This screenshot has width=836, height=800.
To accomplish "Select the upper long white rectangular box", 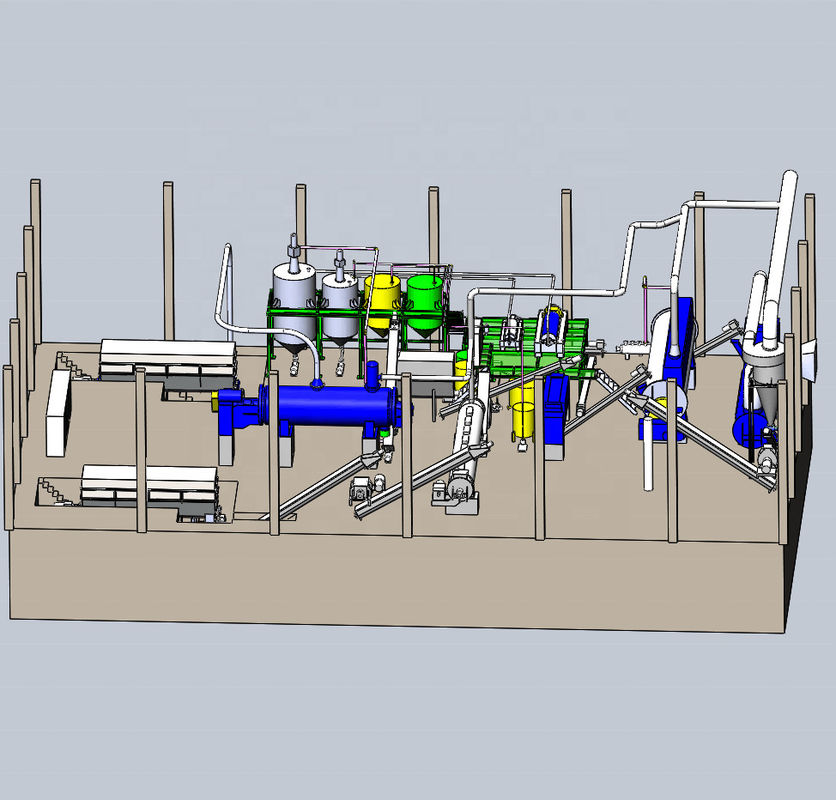I will [168, 358].
